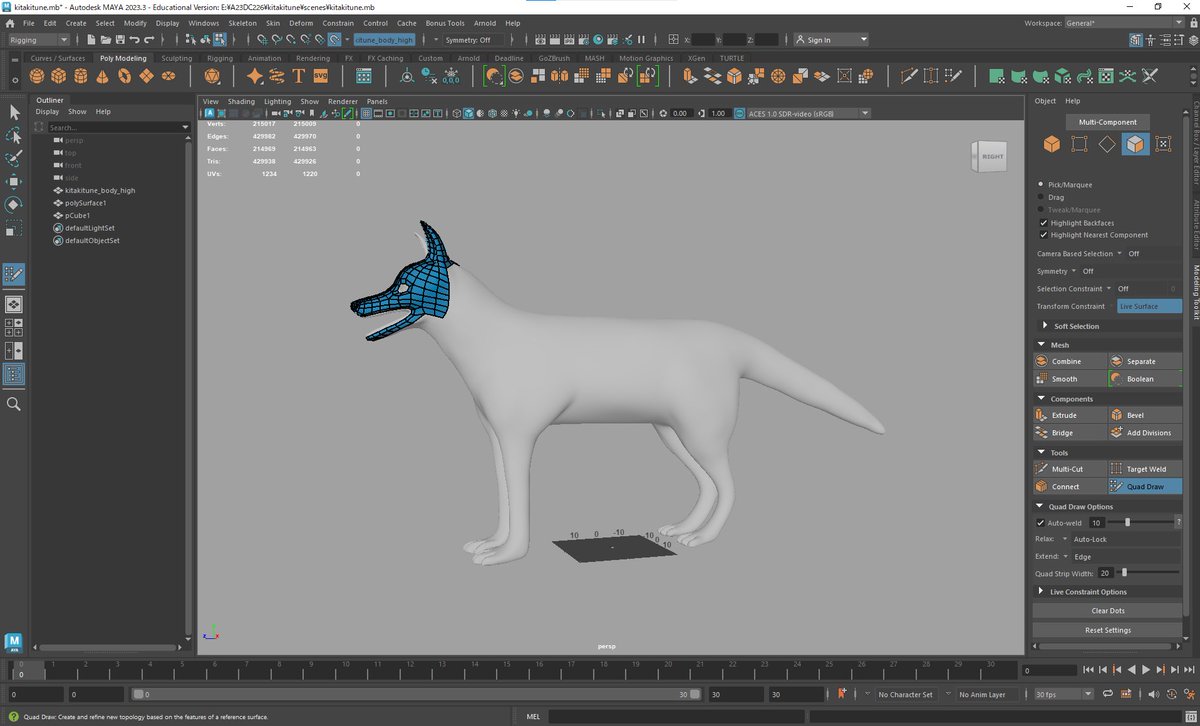This screenshot has width=1200, height=726.
Task: Select the Tweak/Marquee radio option
Action: pos(1041,210)
